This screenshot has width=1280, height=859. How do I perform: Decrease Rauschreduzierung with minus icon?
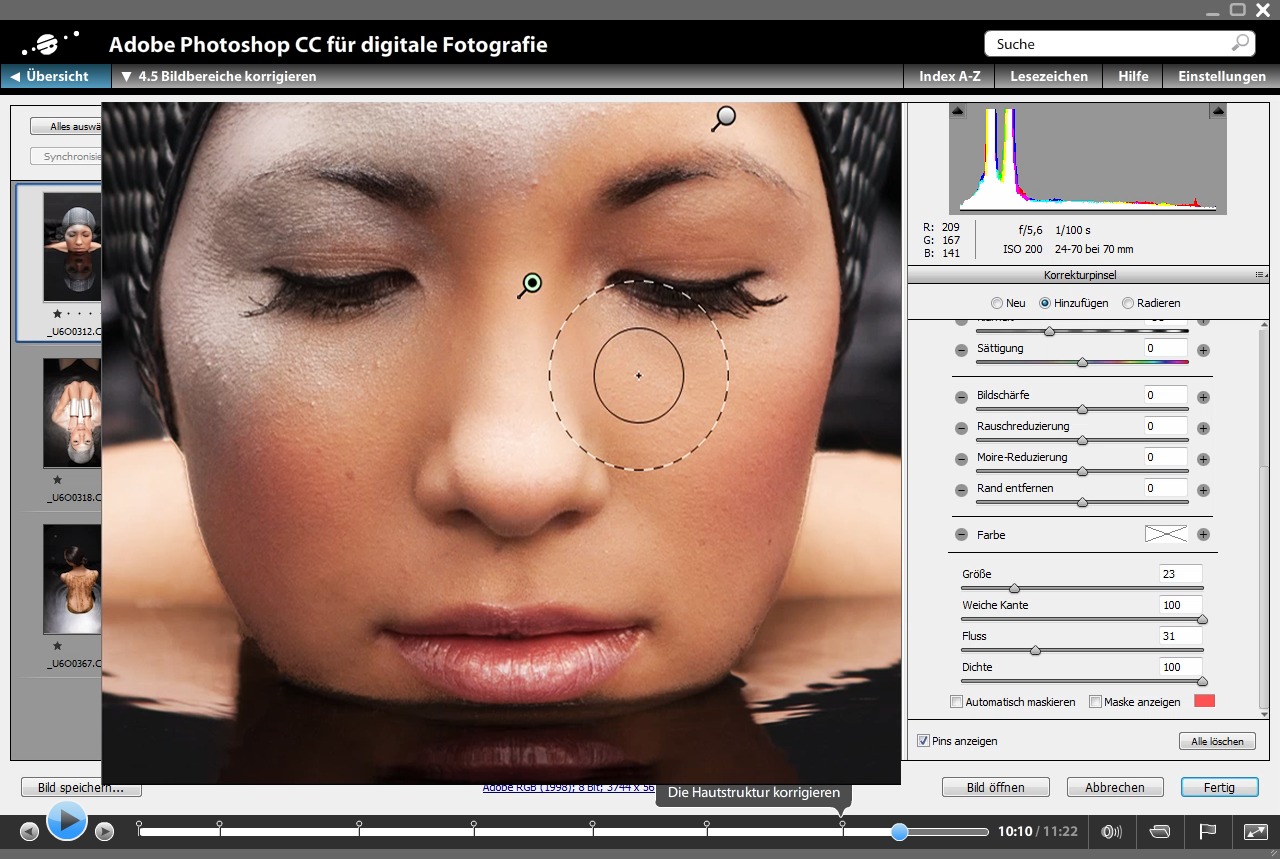[x=961, y=428]
